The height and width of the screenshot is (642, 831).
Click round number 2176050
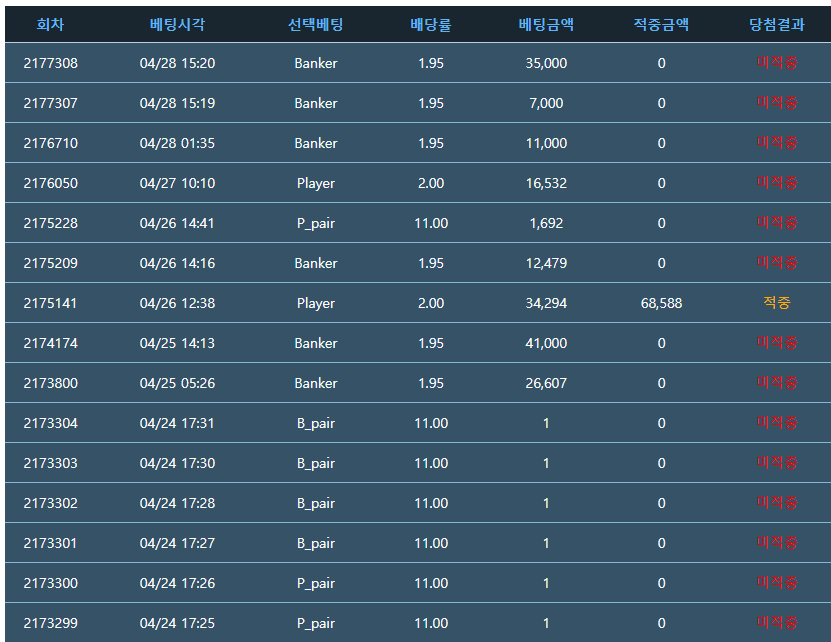coord(50,183)
